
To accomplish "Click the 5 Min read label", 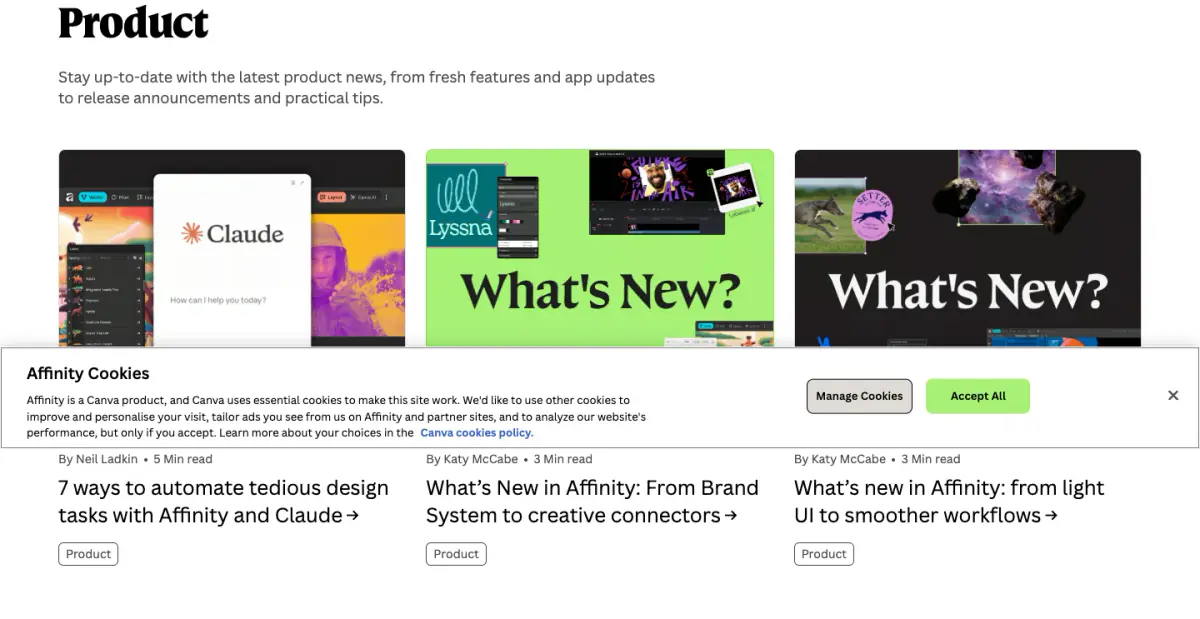I will tap(183, 459).
